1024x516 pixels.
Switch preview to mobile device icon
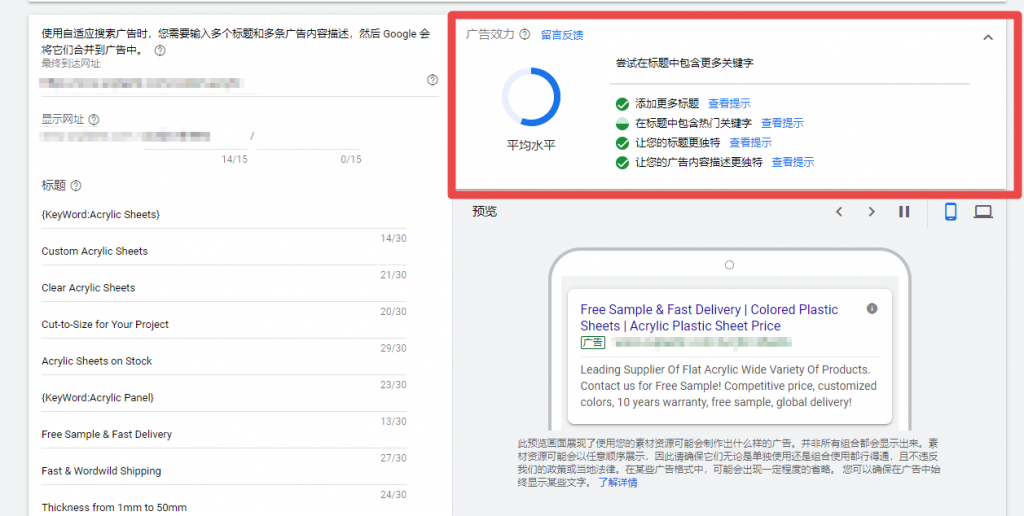tap(951, 212)
